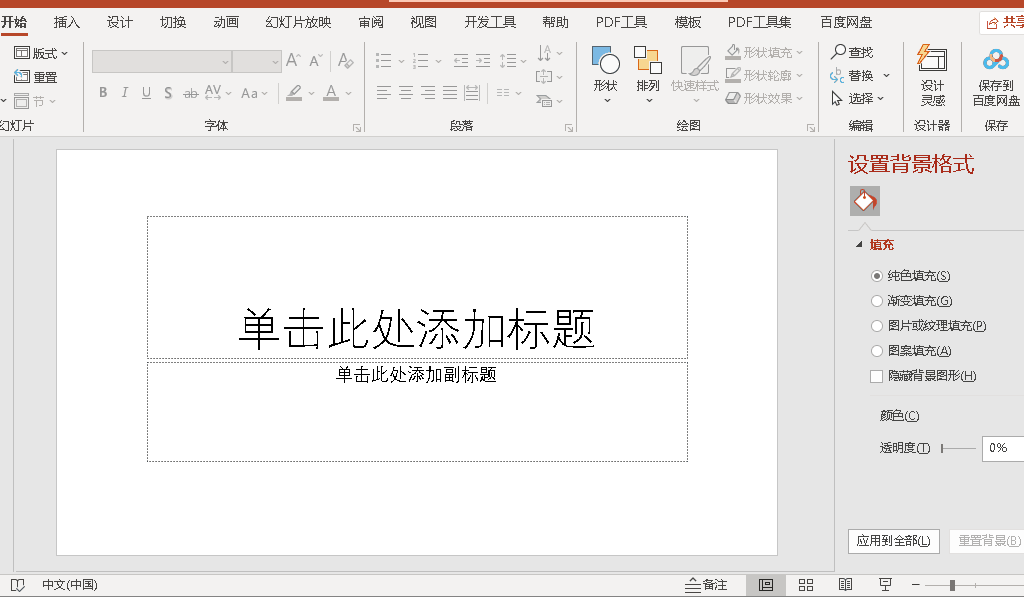Click the 应用到全部 button
This screenshot has height=597, width=1024.
893,541
